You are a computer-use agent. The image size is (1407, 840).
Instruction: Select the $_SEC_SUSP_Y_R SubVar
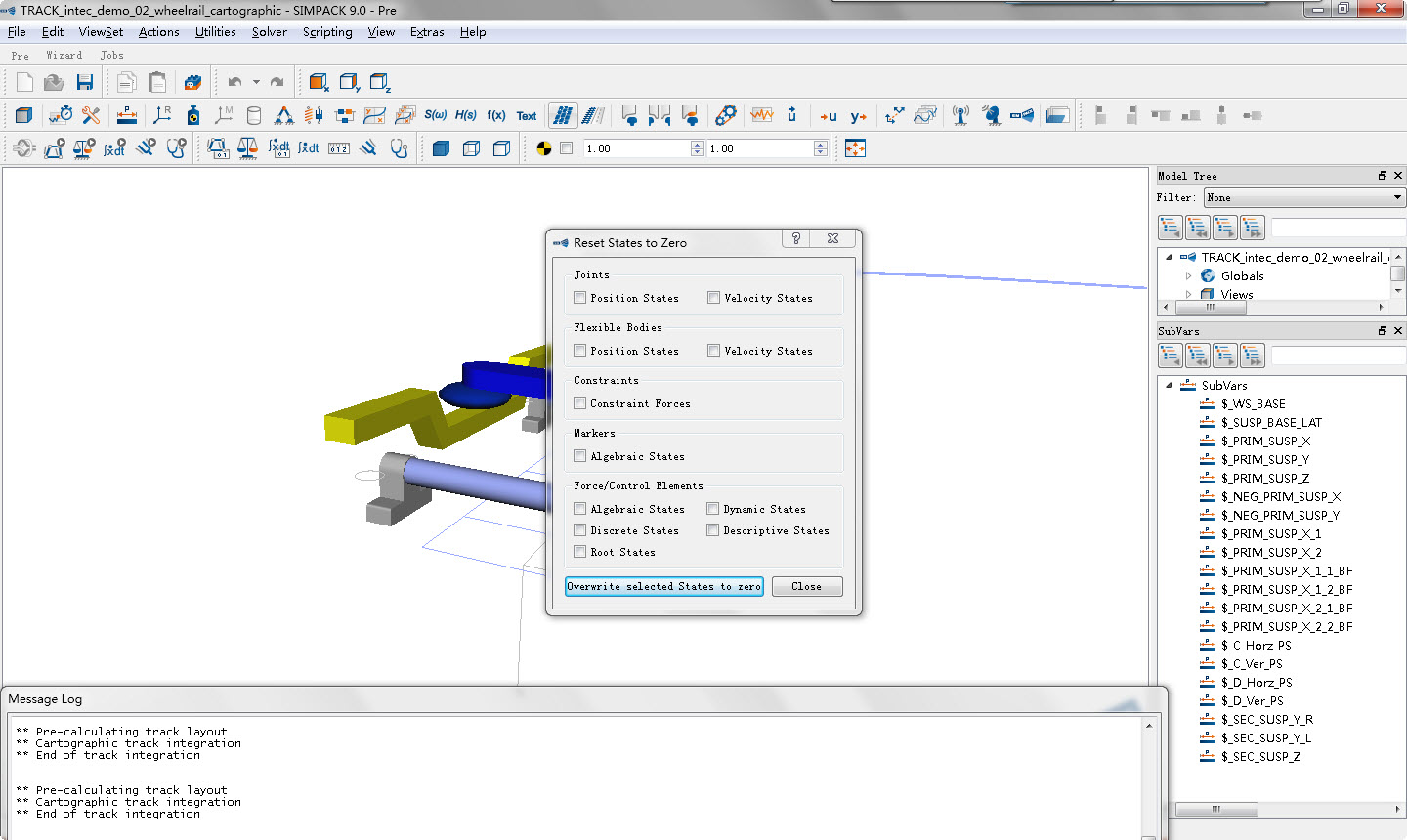pyautogui.click(x=1266, y=720)
